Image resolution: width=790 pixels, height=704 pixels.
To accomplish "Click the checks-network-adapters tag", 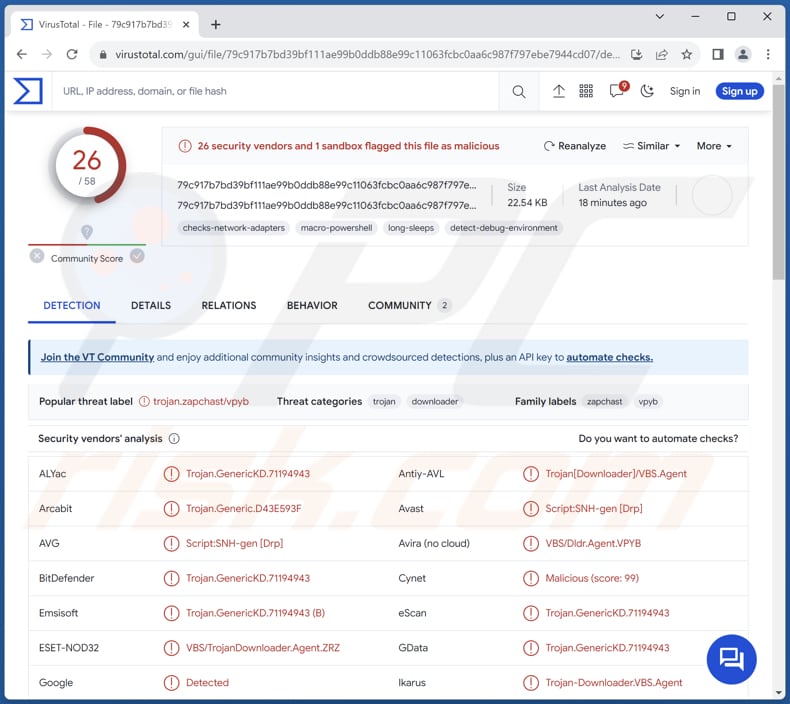I will 233,228.
